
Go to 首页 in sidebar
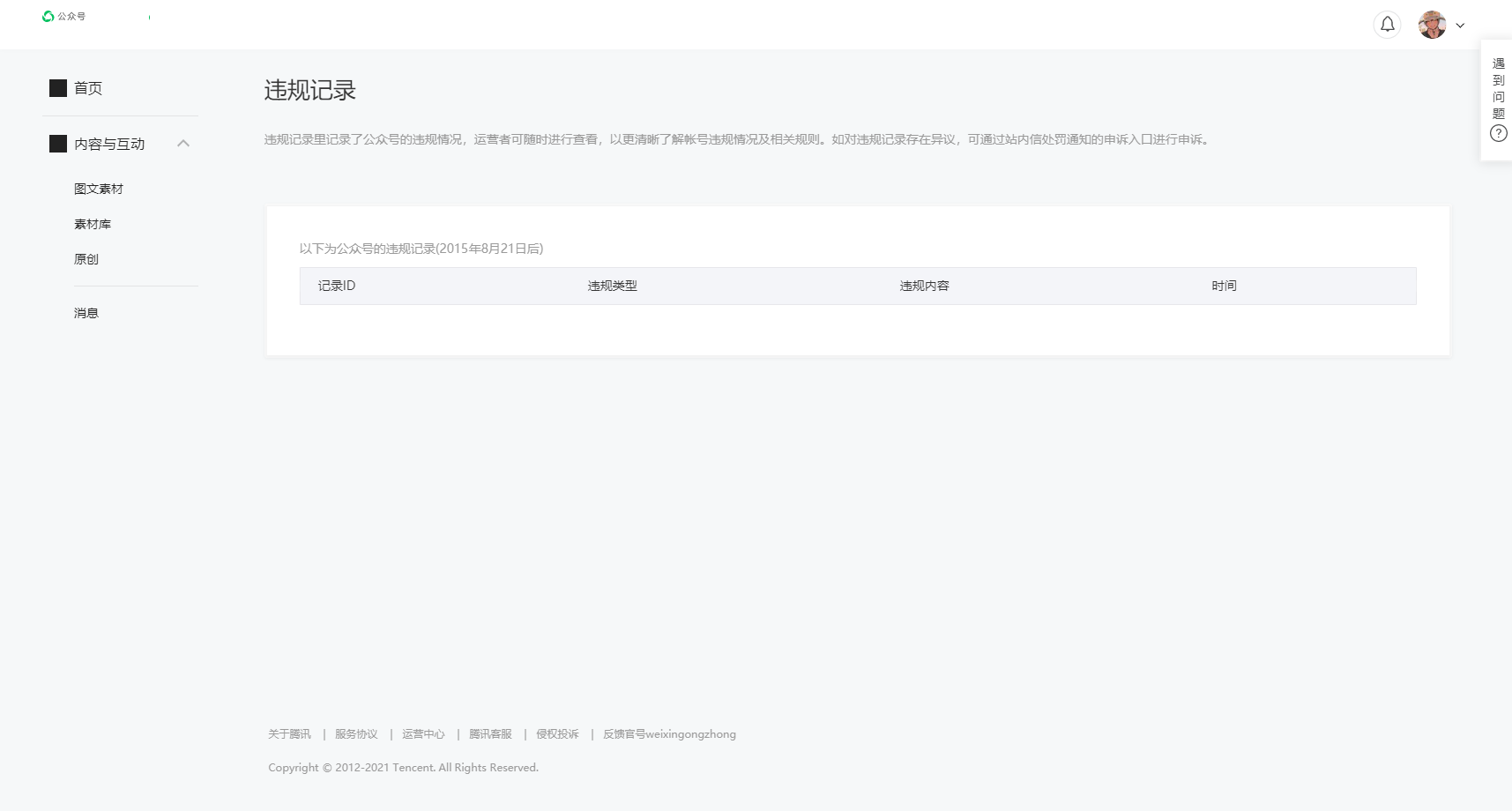pos(88,88)
